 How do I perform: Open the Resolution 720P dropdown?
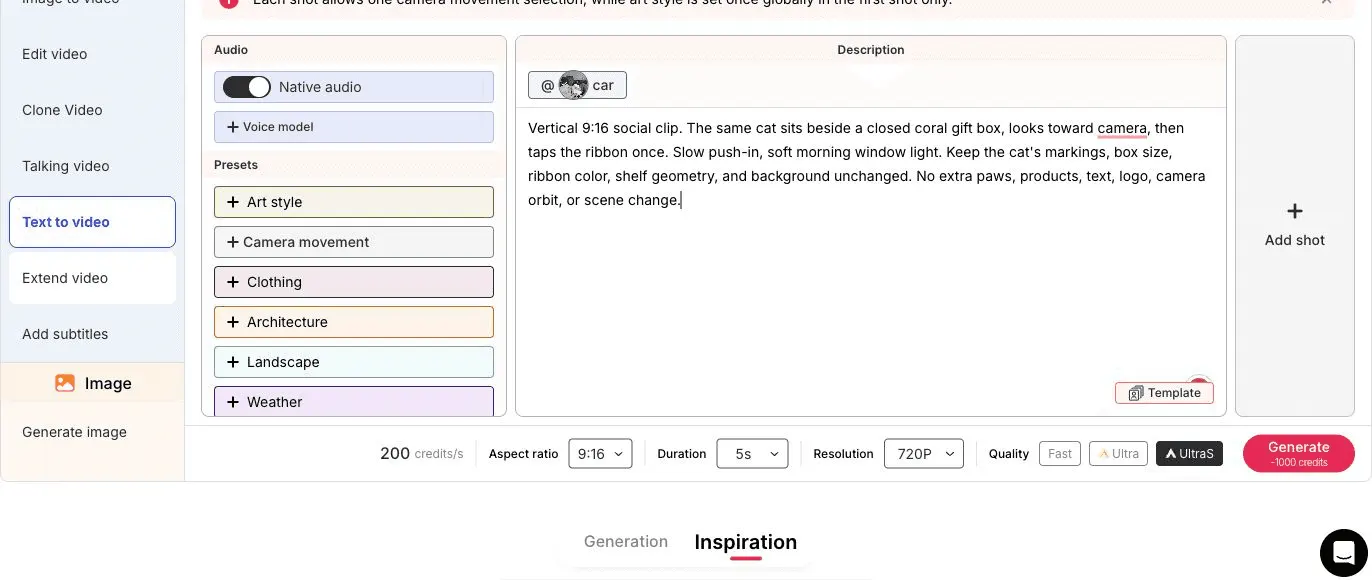tap(924, 453)
